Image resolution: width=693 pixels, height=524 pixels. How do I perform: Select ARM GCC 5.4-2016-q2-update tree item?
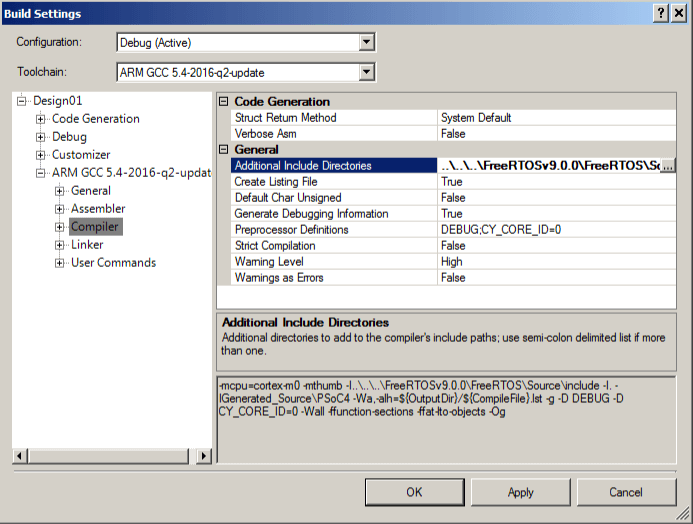[x=131, y=173]
